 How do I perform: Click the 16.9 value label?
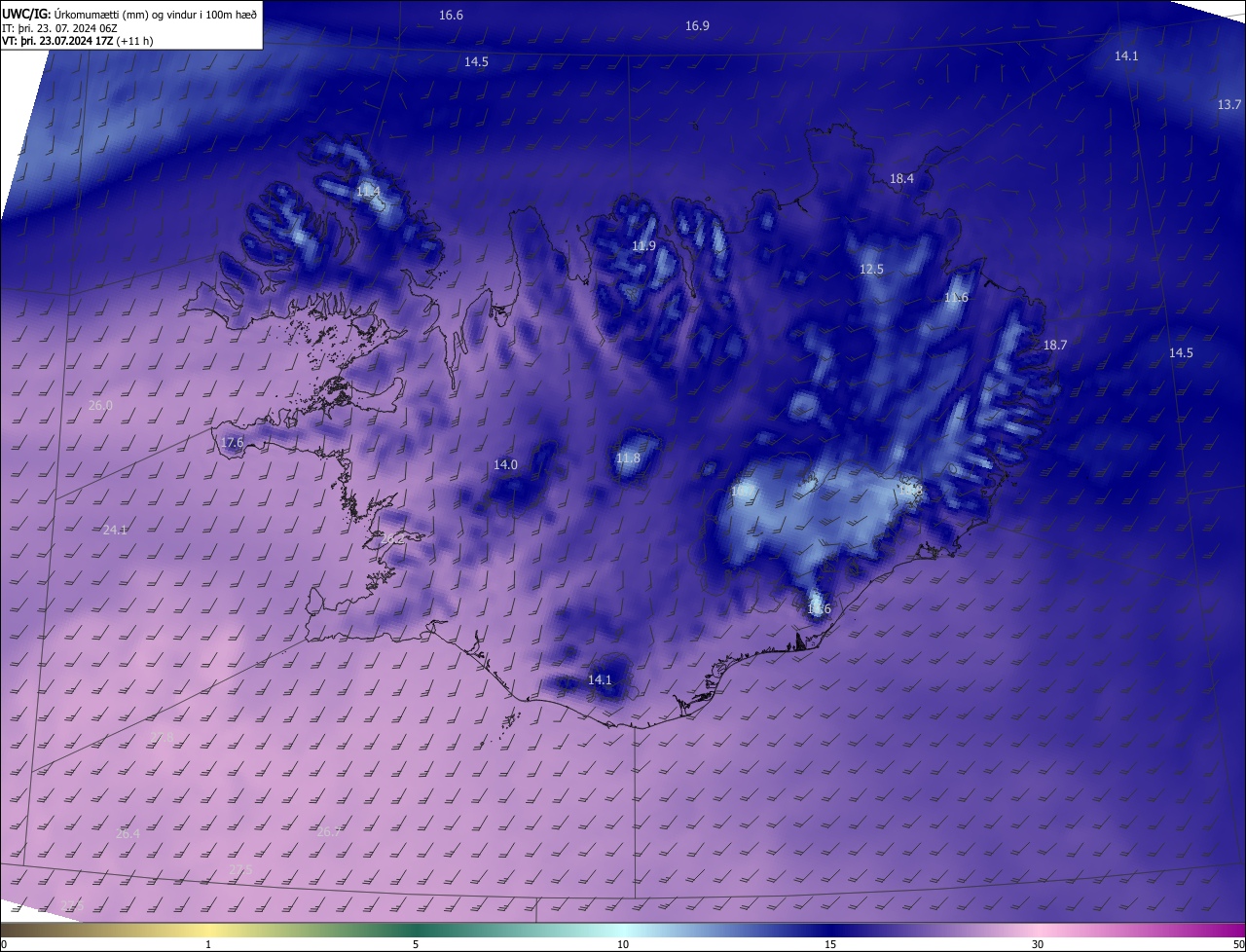point(697,26)
